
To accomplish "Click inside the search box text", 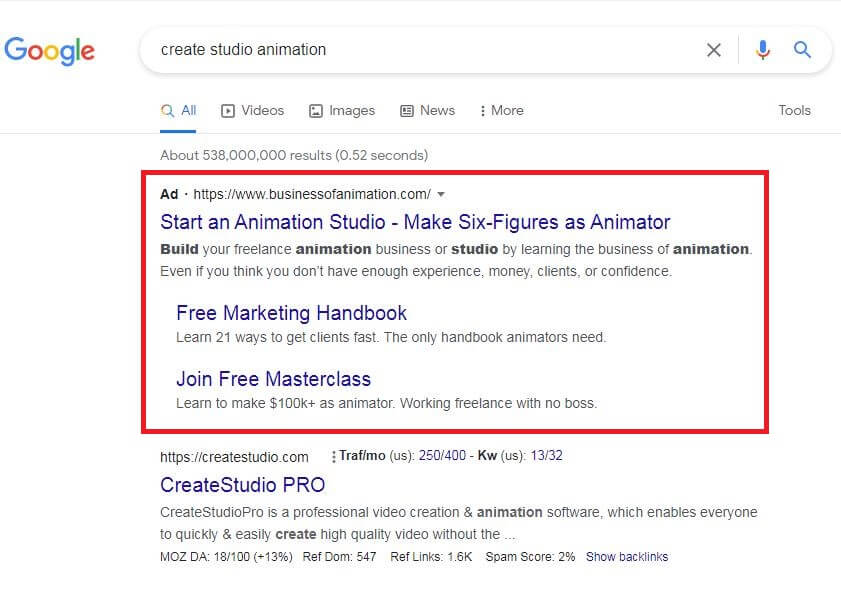I will click(244, 49).
